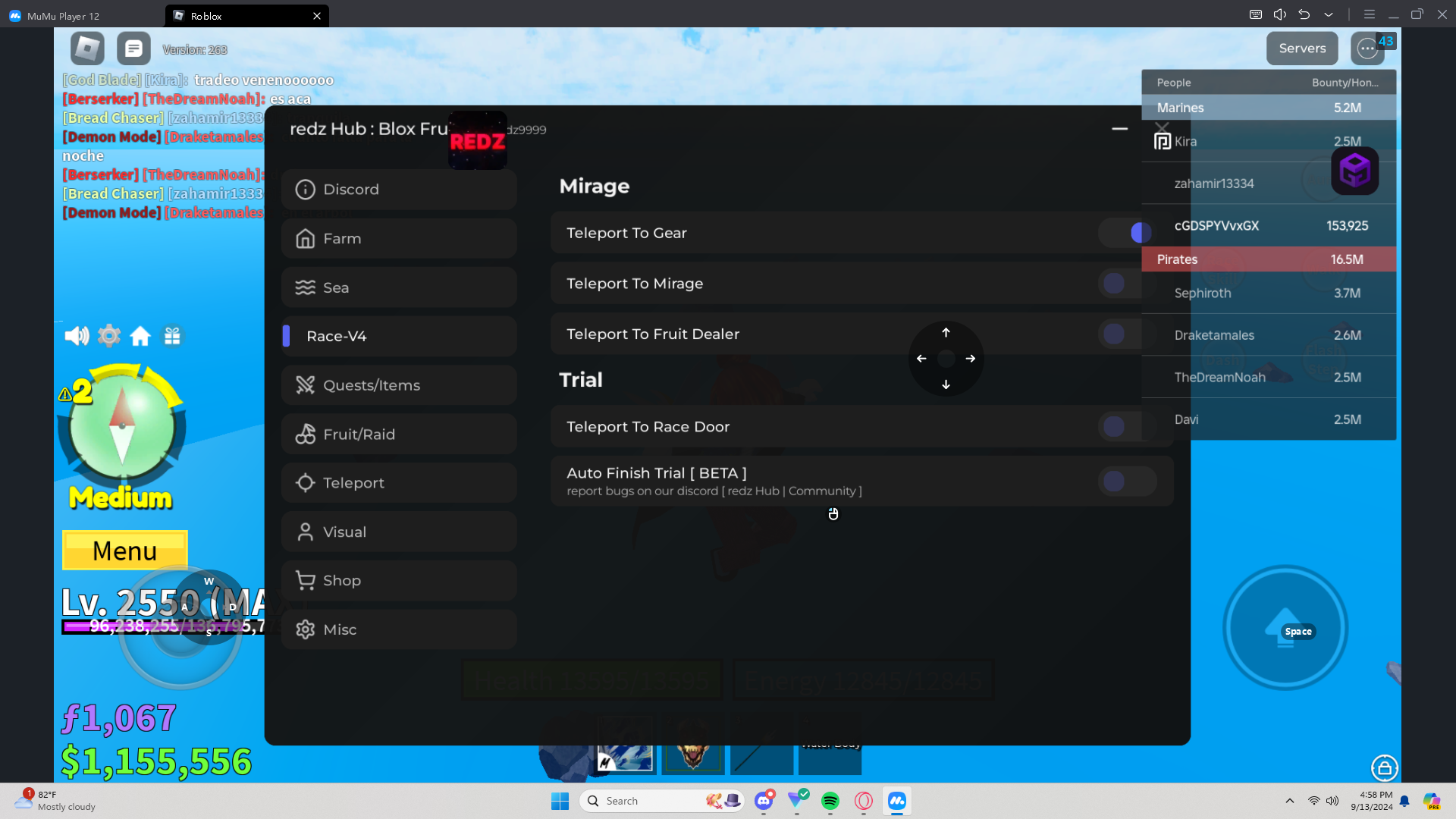Click the Servers button

pyautogui.click(x=1302, y=49)
